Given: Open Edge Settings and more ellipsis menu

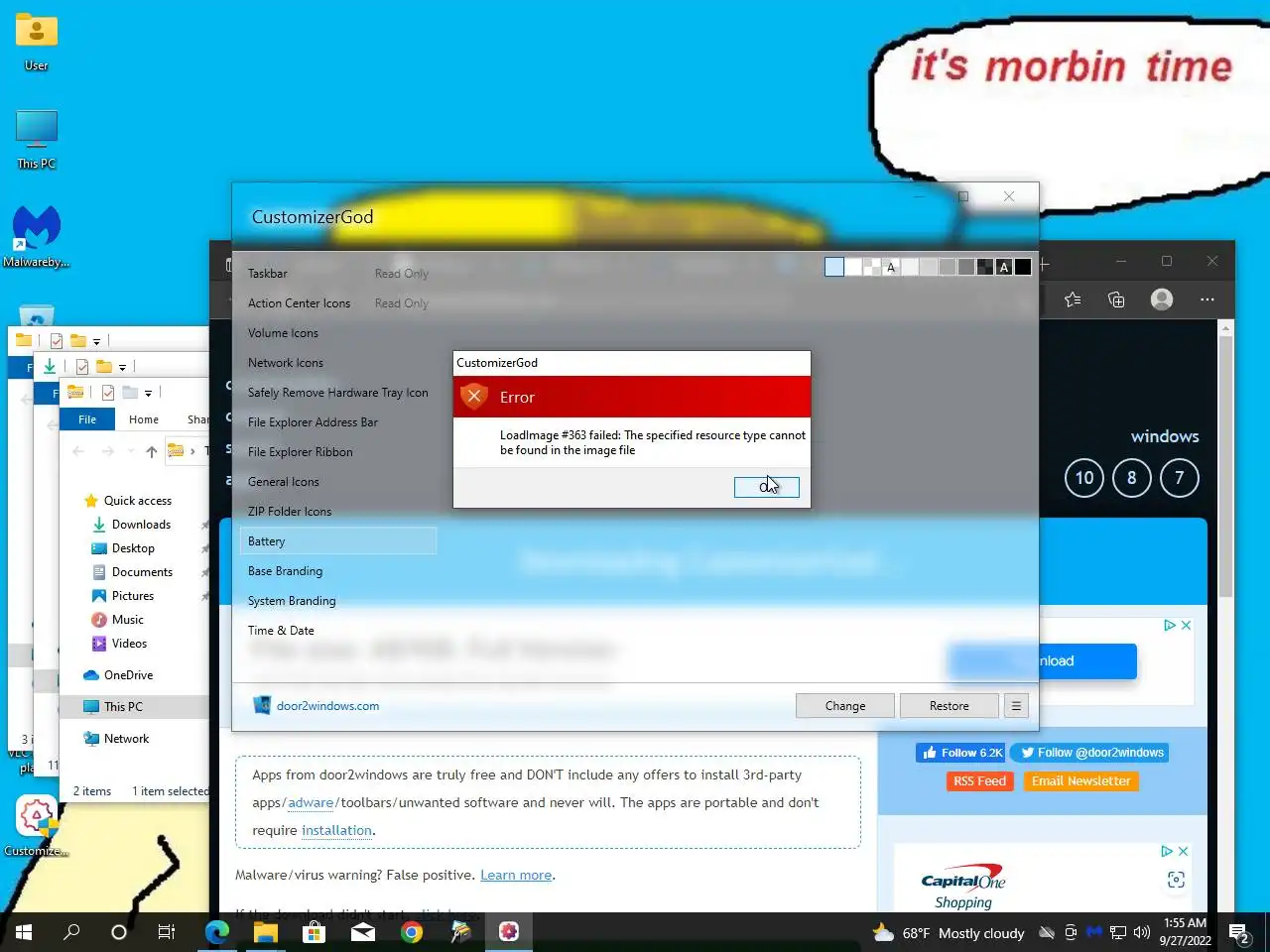Looking at the screenshot, I should (1207, 299).
